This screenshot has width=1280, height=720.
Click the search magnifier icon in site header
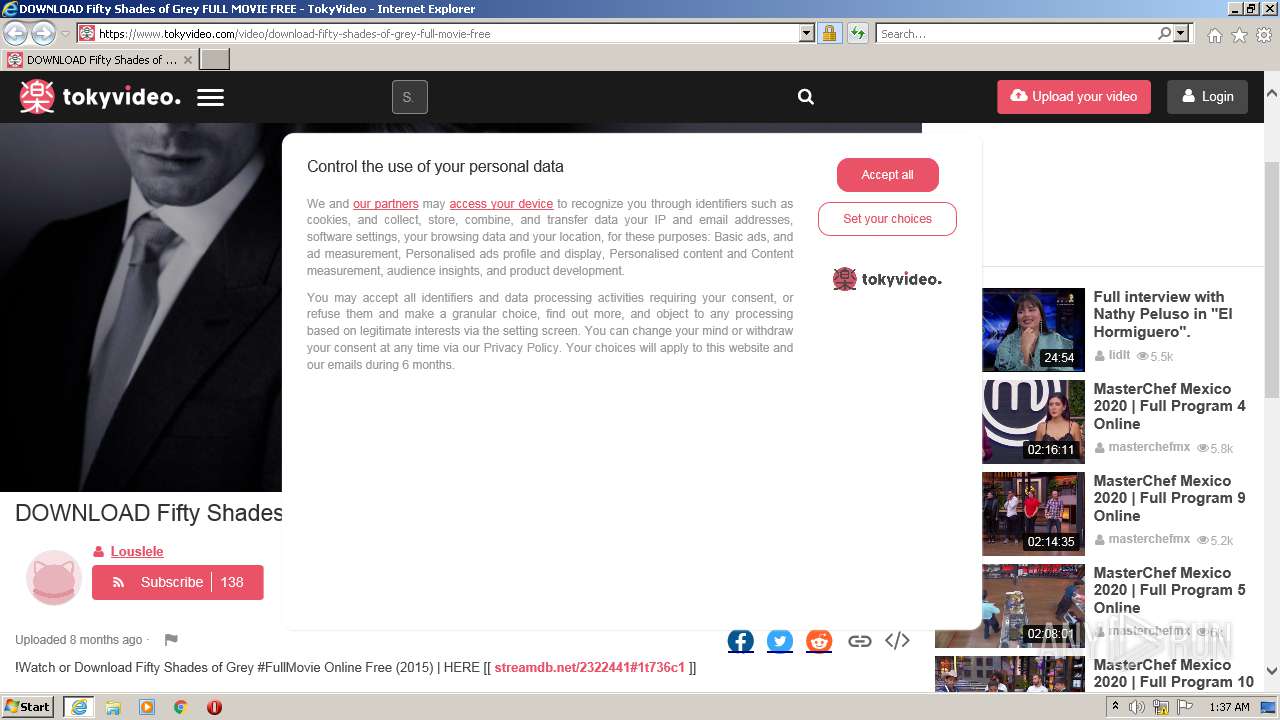point(806,97)
